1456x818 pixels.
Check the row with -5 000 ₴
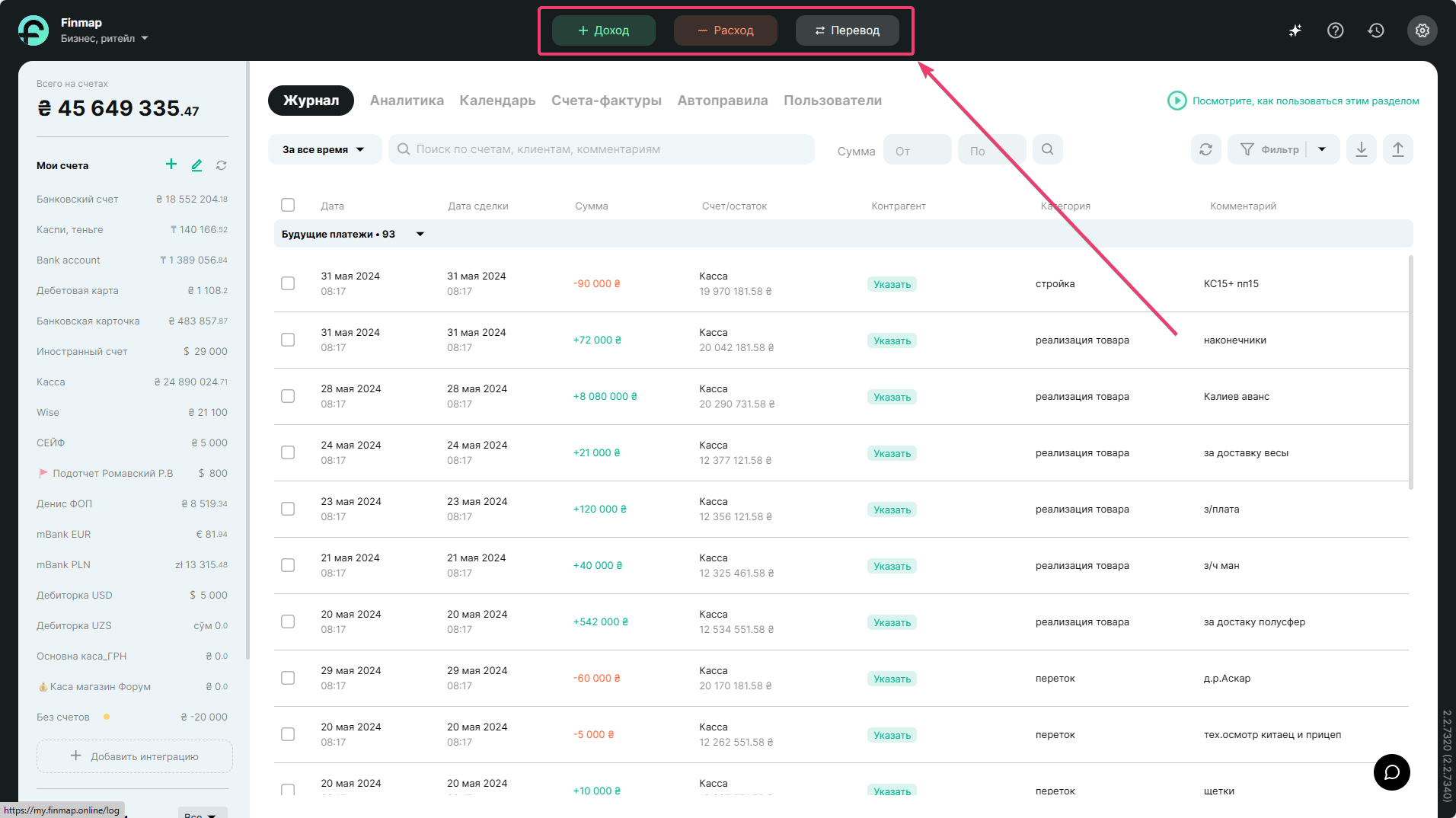click(x=288, y=734)
